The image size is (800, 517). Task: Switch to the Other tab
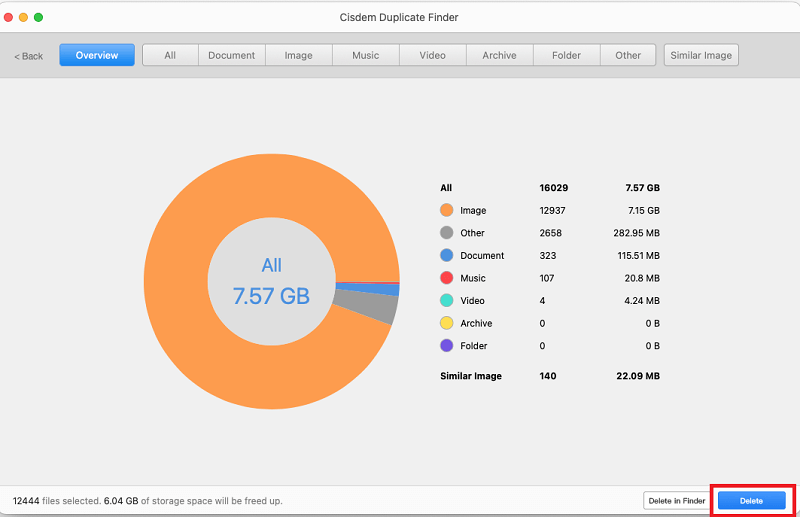(x=628, y=55)
